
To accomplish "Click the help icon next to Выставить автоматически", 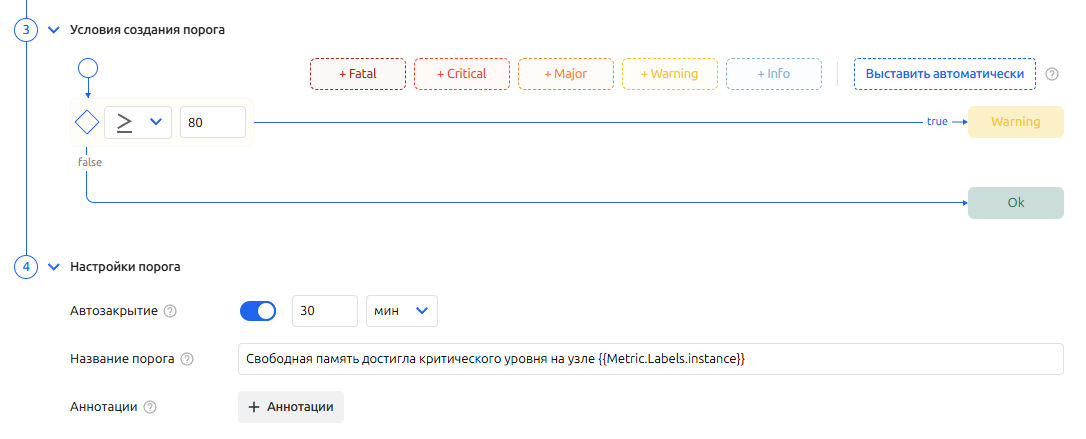I will click(1051, 74).
